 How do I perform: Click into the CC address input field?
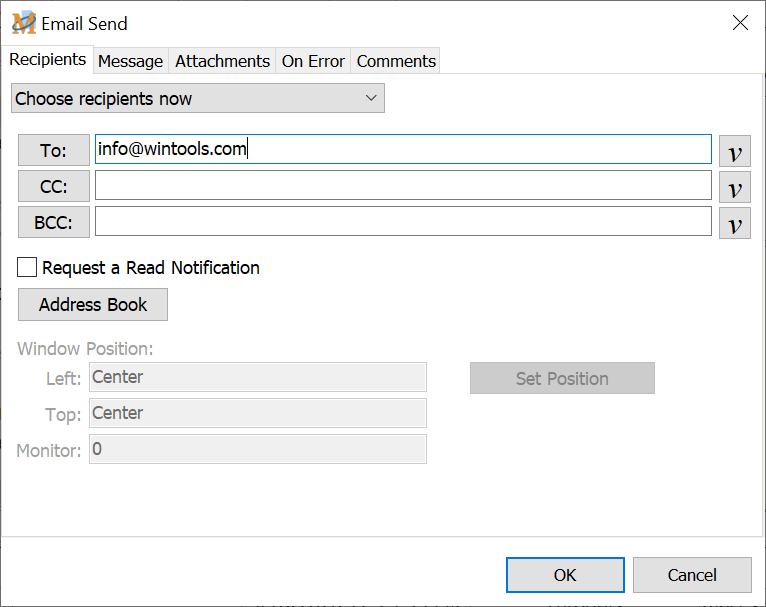click(403, 186)
